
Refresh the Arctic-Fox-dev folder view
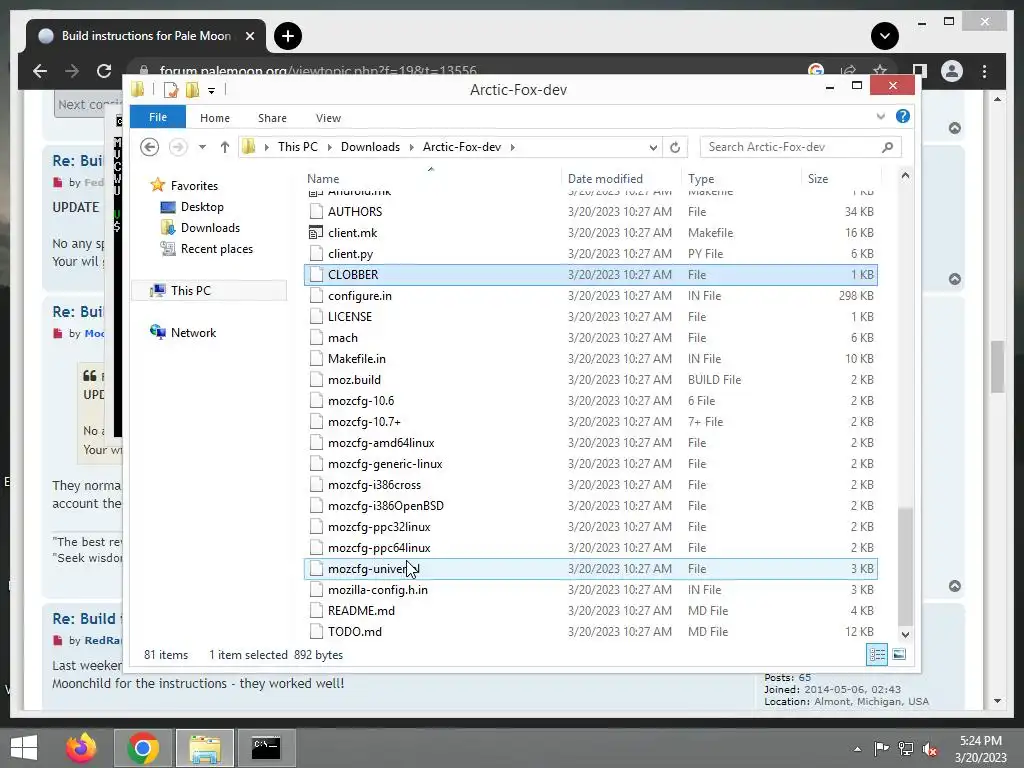(x=675, y=148)
